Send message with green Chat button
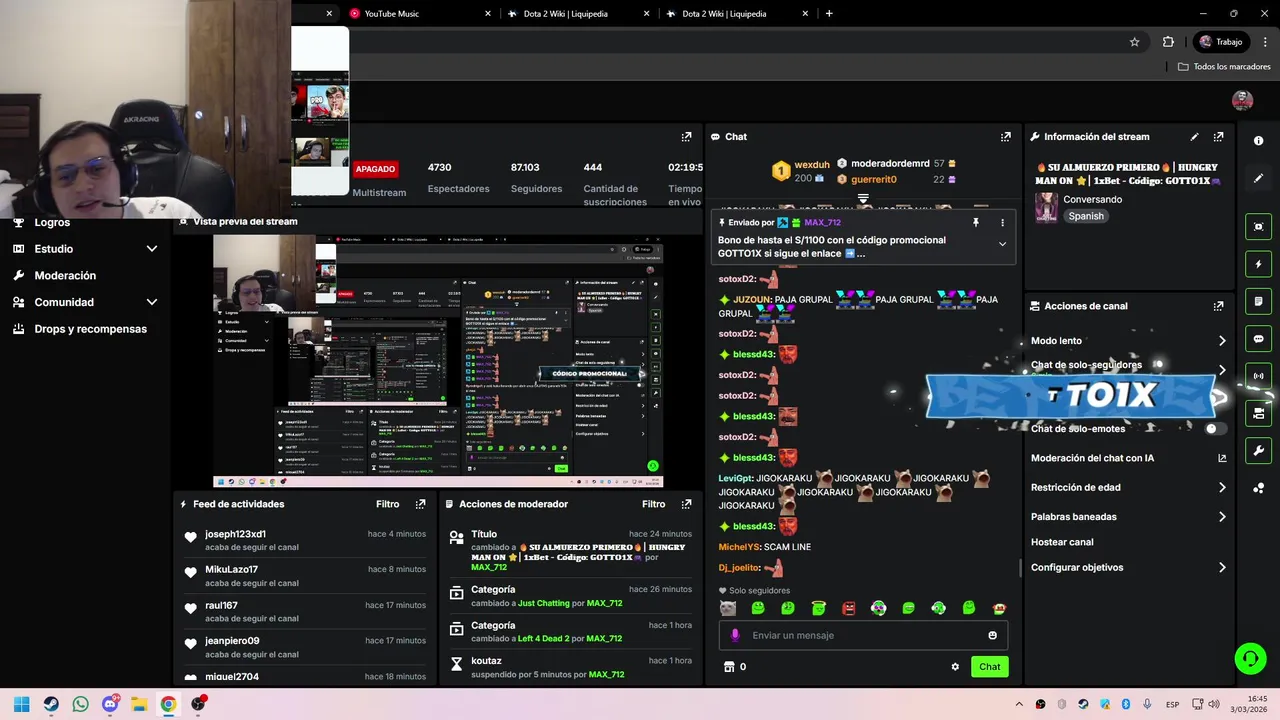This screenshot has width=1280, height=720. (x=989, y=667)
